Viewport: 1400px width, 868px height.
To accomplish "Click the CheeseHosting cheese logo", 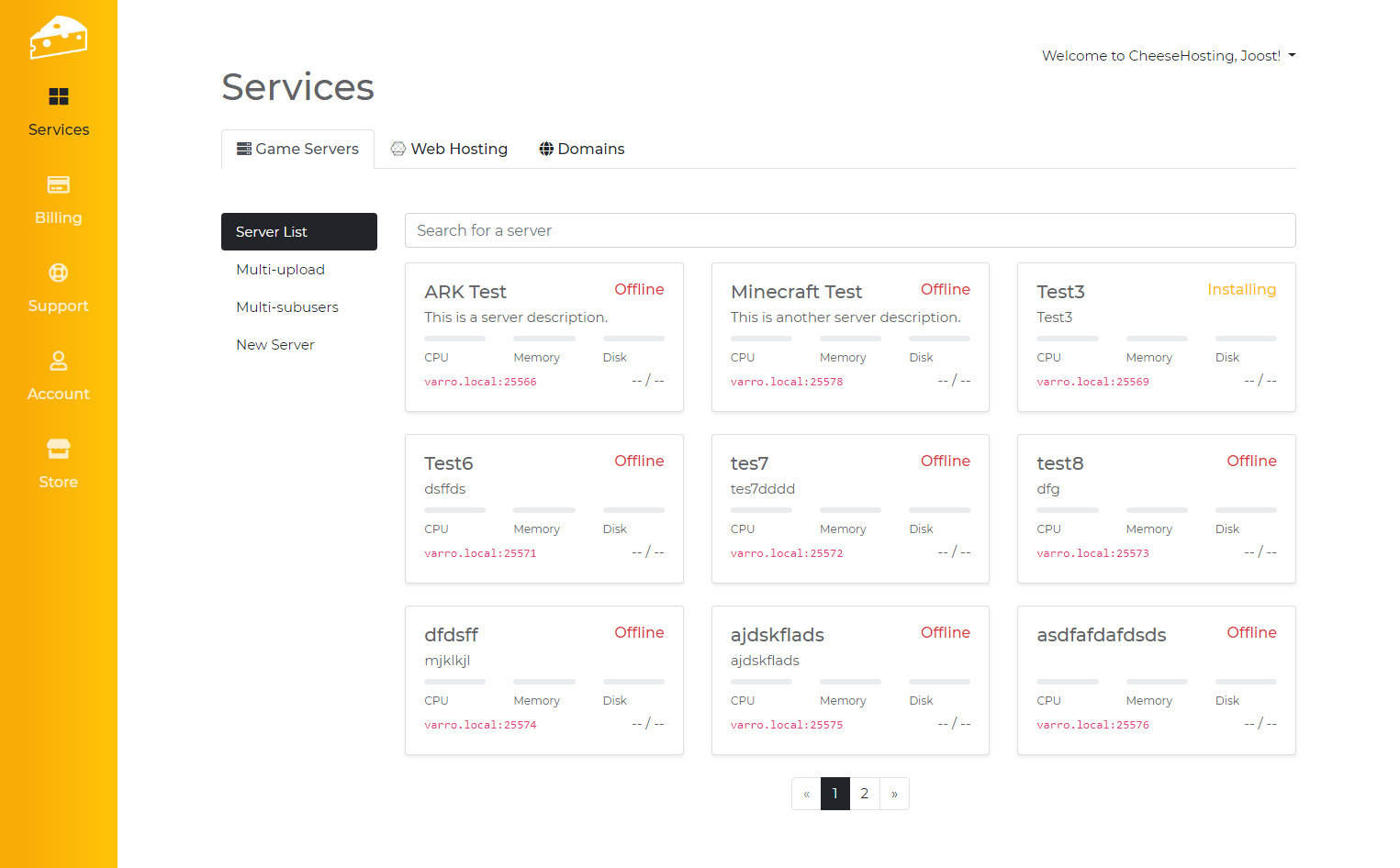I will (x=58, y=38).
